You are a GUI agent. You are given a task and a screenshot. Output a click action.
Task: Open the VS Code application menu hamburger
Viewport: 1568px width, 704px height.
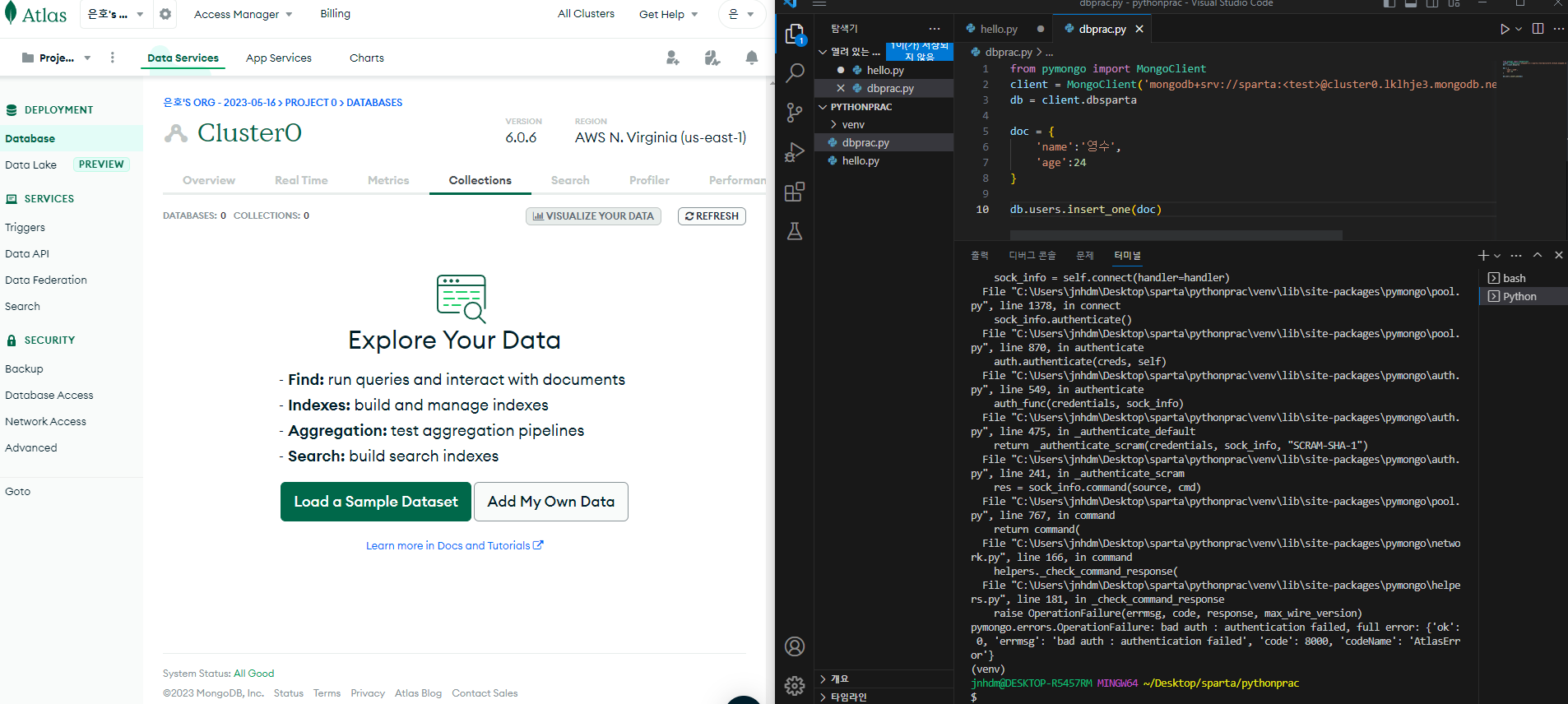(819, 3)
